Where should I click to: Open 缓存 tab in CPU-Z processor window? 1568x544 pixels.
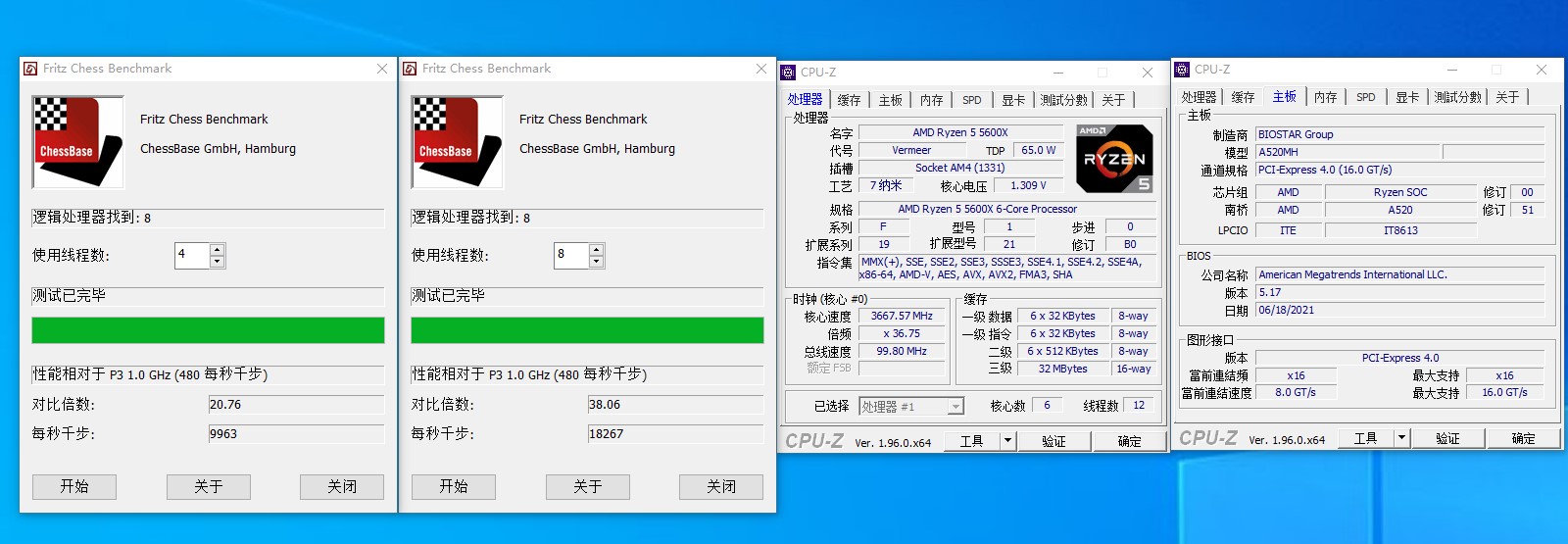(849, 100)
